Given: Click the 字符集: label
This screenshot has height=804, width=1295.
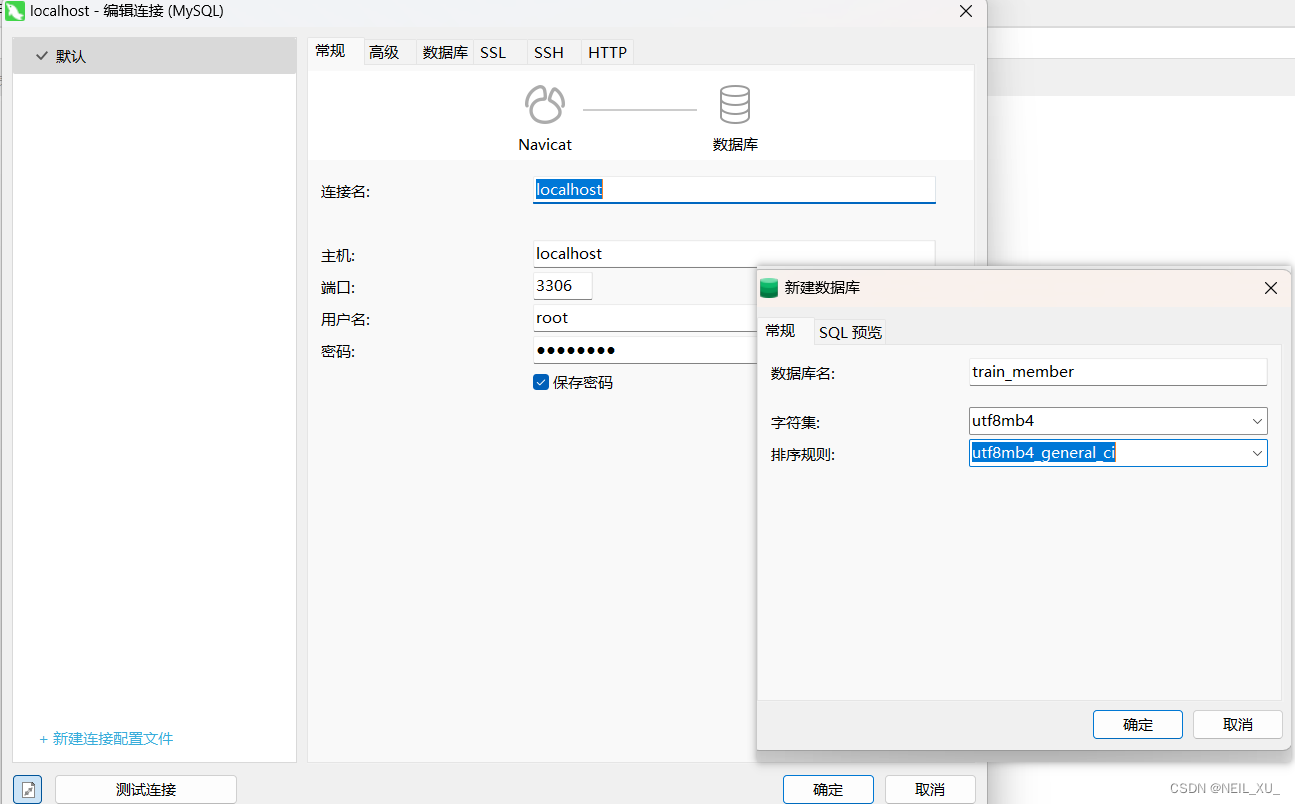Looking at the screenshot, I should 795,422.
